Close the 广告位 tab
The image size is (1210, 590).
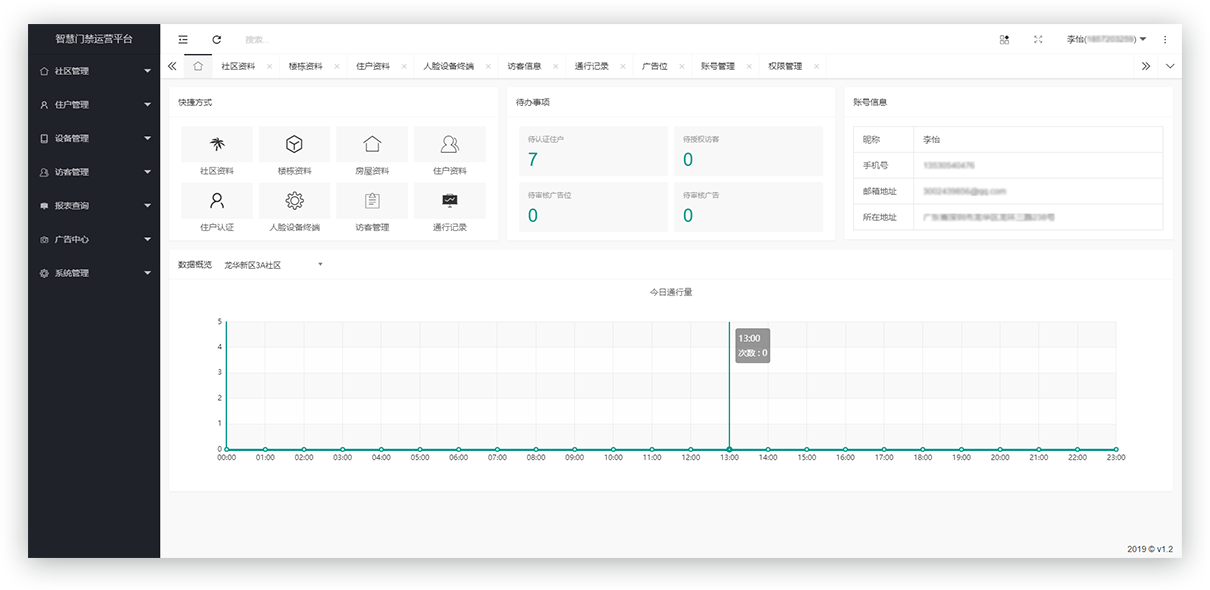(681, 66)
